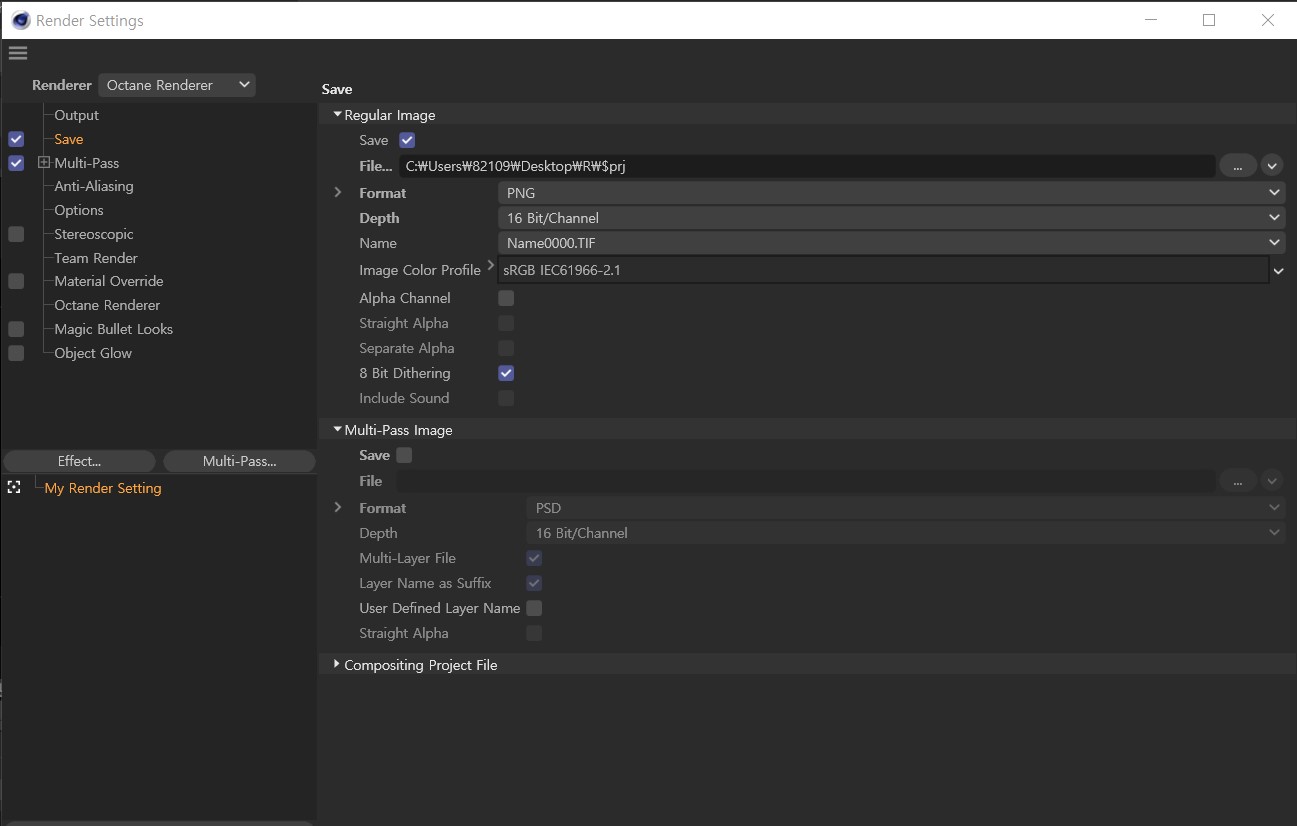Enable the Magic Bullet Looks checkbox
Screen dimensions: 1297x826
coord(16,329)
